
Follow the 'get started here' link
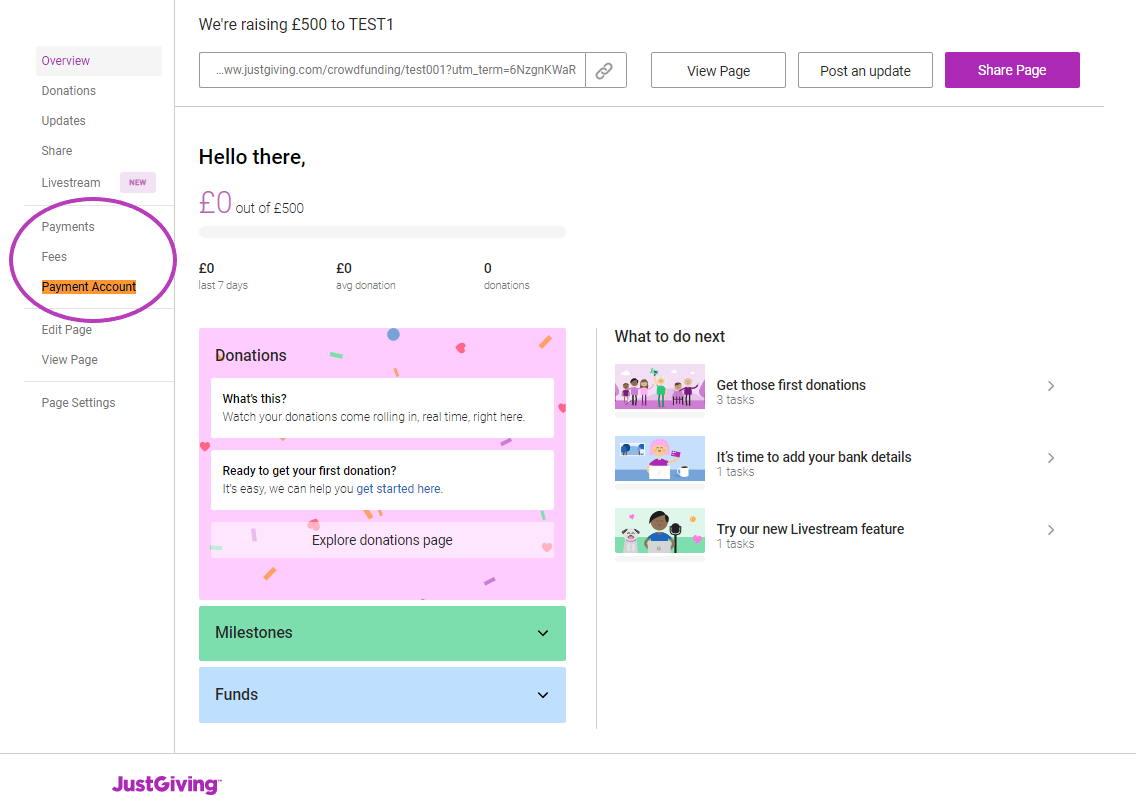(398, 489)
